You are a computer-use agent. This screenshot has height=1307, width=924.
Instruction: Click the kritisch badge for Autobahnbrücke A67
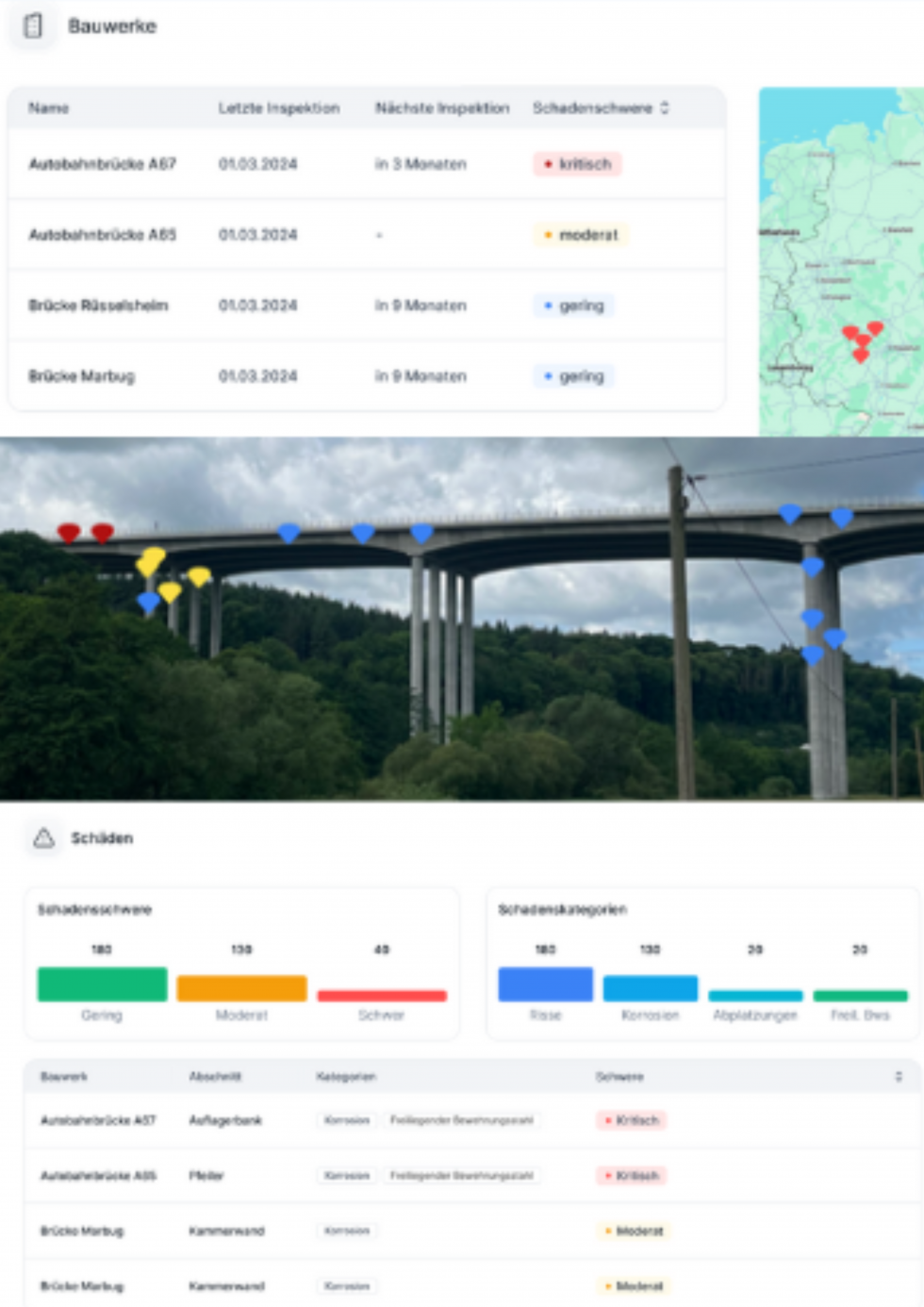[x=577, y=164]
